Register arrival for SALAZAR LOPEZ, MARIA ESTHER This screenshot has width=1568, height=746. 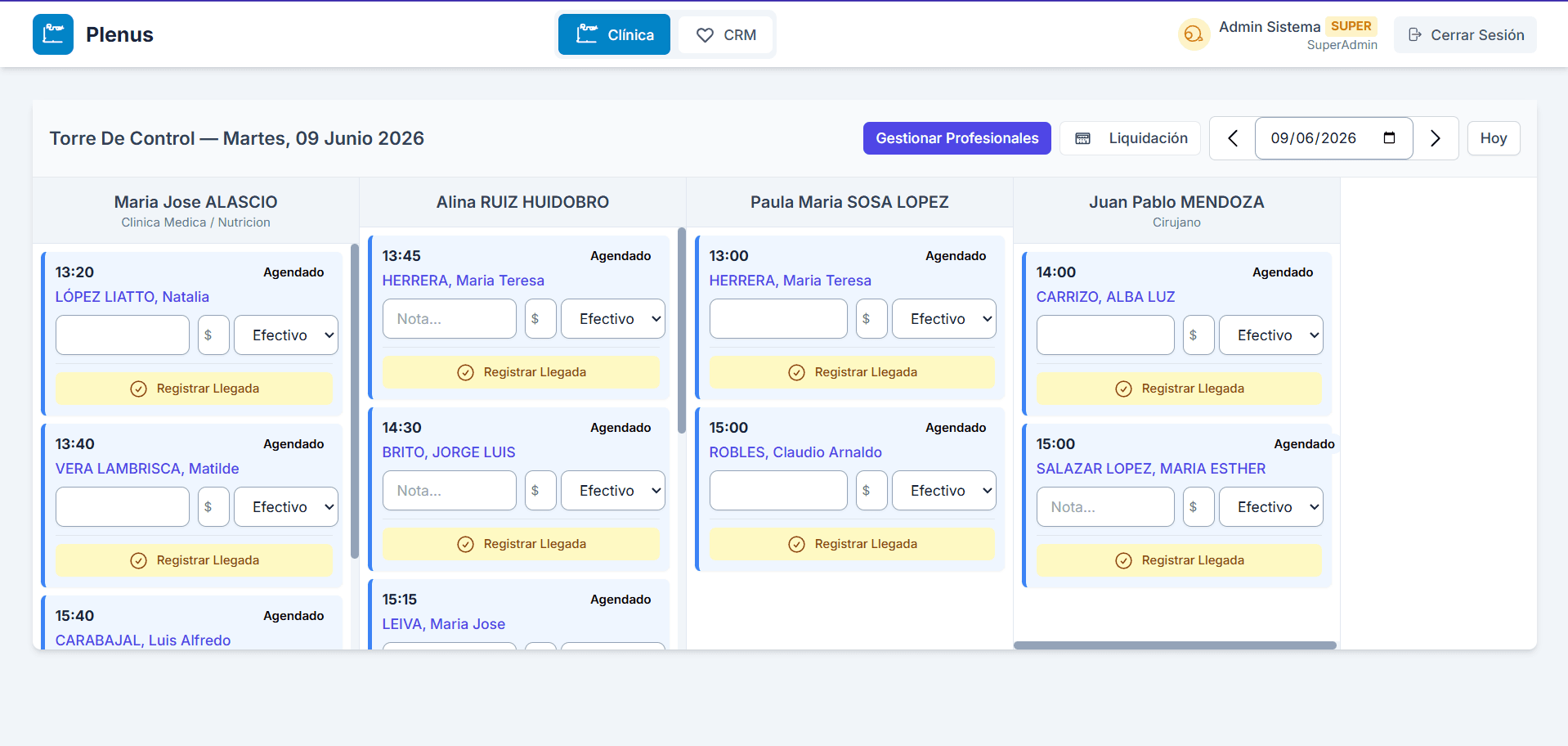pyautogui.click(x=1180, y=560)
